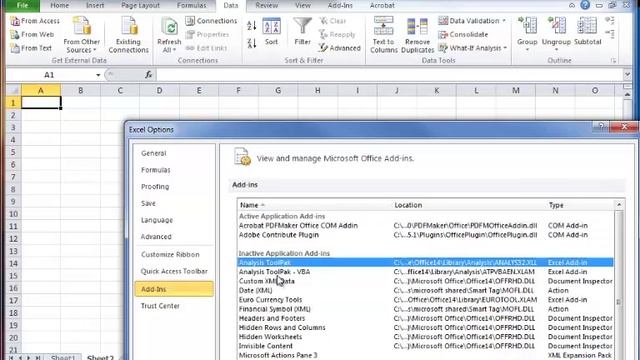Expand the formula bar
640x360 pixels.
click(627, 75)
